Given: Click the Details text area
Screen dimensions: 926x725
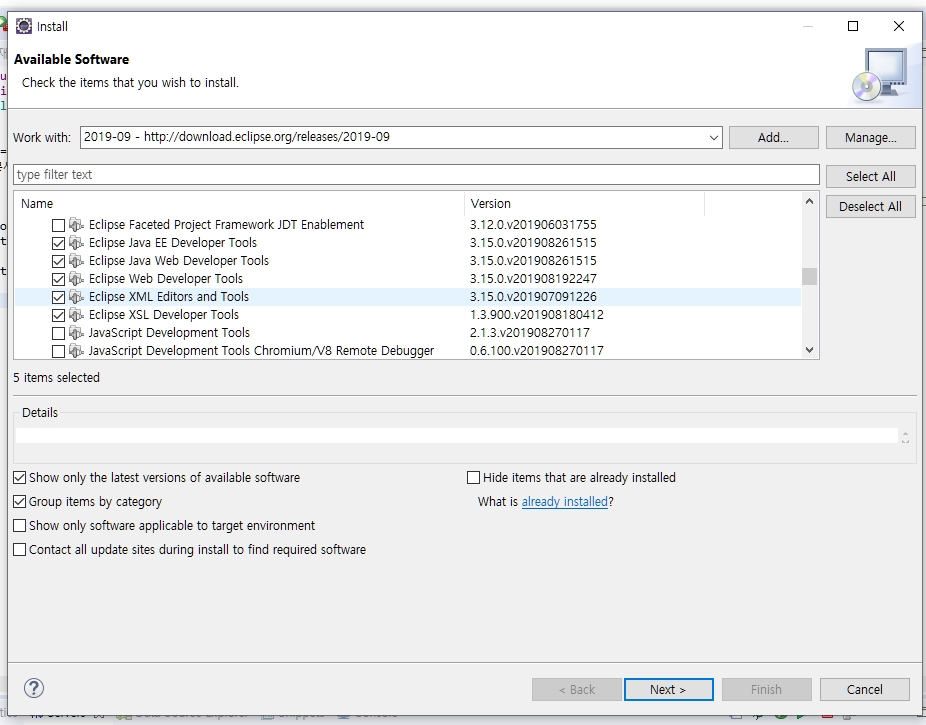Looking at the screenshot, I should point(457,436).
